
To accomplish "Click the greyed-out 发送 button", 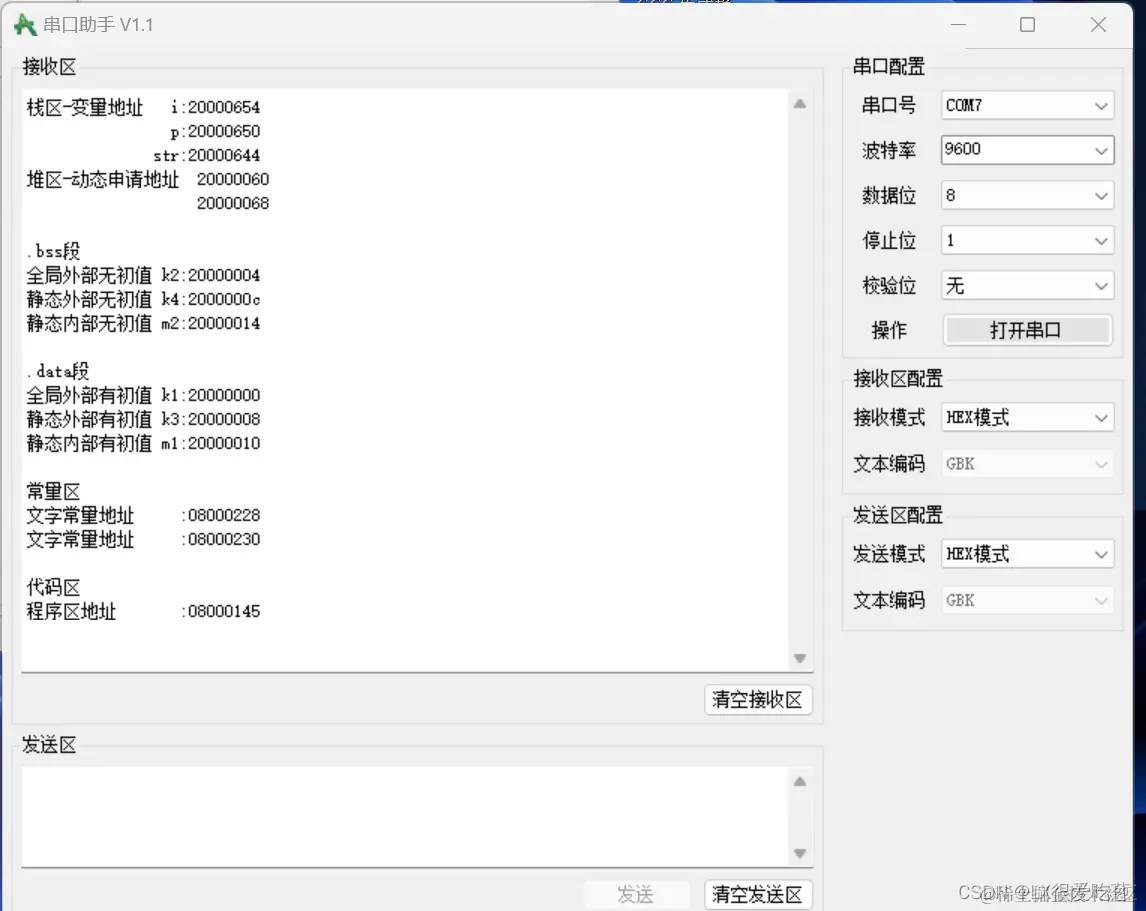I will tap(636, 894).
